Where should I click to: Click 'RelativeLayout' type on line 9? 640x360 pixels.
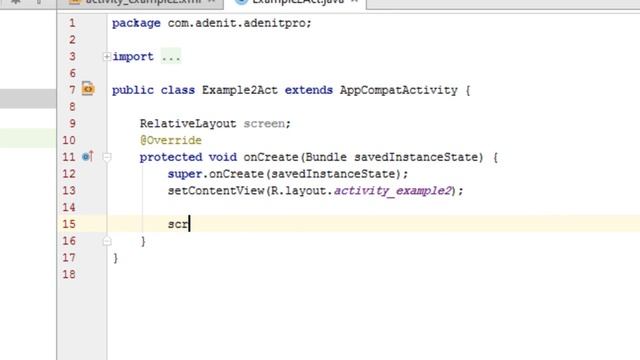tap(188, 124)
